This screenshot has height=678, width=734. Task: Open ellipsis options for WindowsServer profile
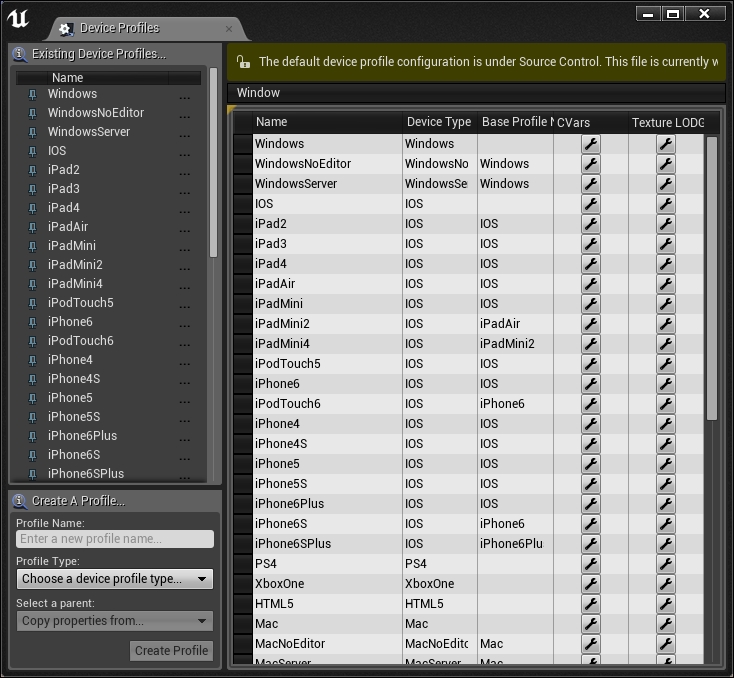point(185,136)
